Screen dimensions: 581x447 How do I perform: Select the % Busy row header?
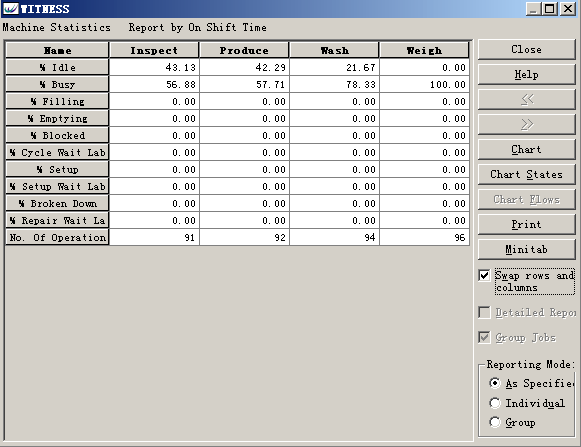point(57,85)
